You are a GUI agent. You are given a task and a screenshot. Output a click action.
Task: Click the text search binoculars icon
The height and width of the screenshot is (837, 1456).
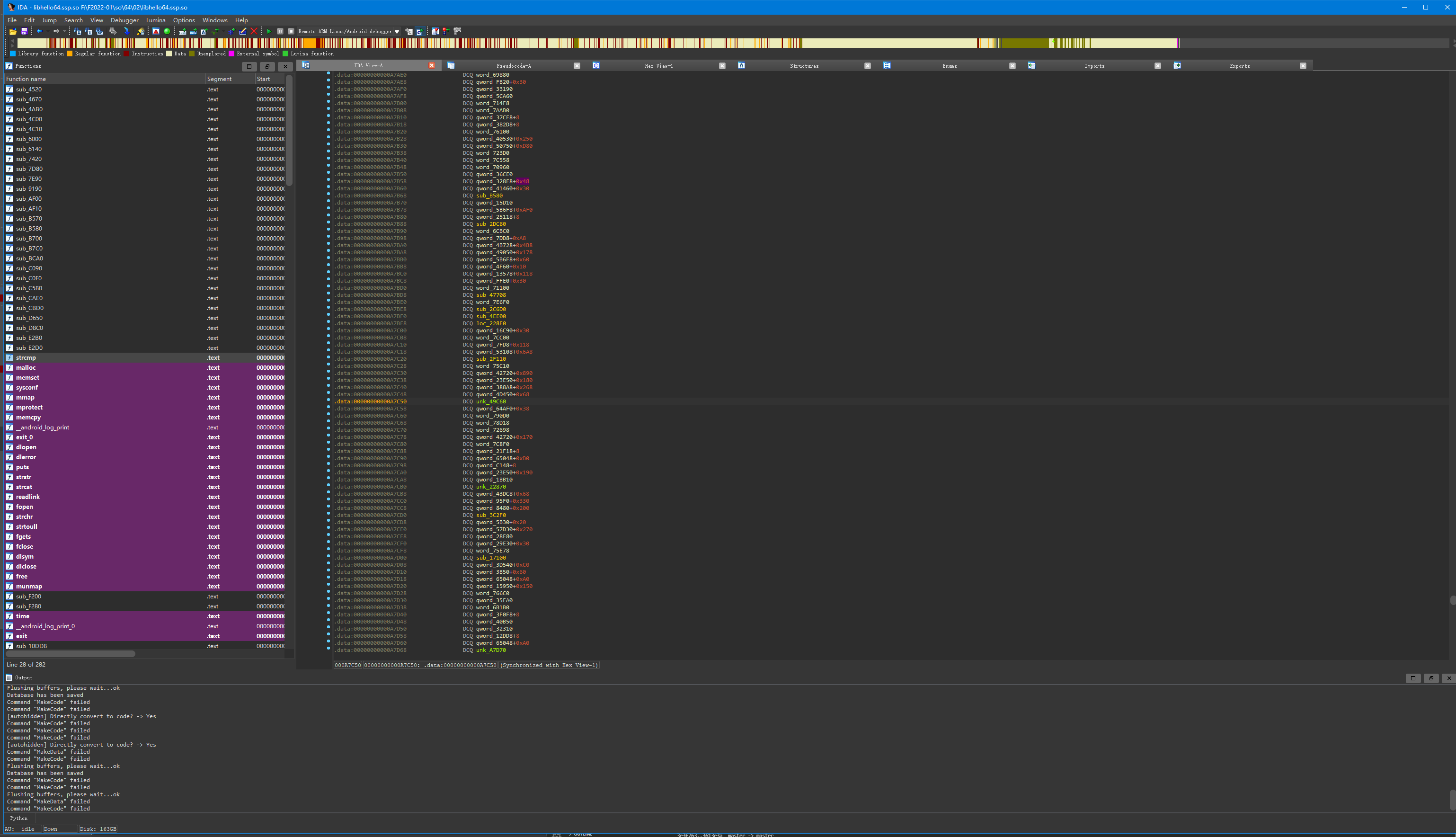89,32
